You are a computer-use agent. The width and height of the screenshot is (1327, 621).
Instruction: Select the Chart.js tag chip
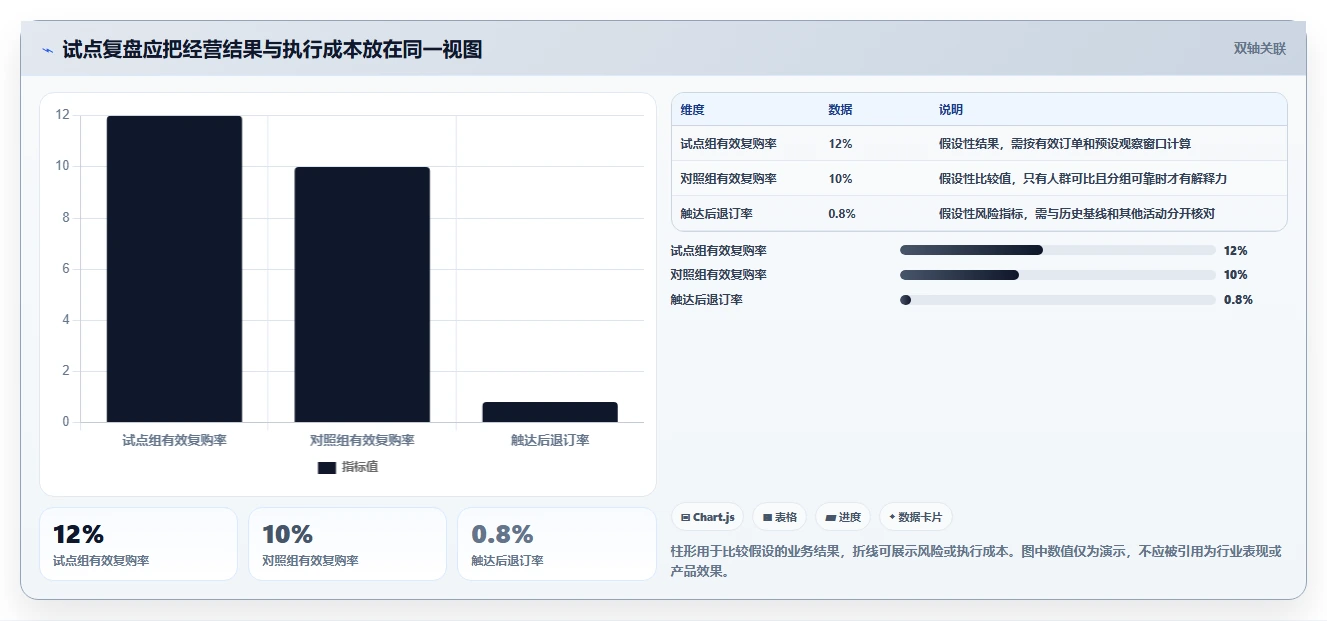point(707,517)
